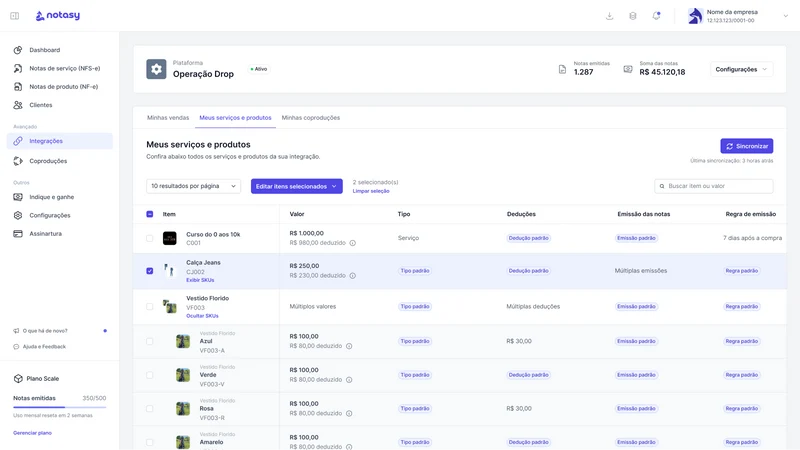800x450 pixels.
Task: Collapse Ocultar SKUs under Vestido Florido
Action: (x=202, y=316)
